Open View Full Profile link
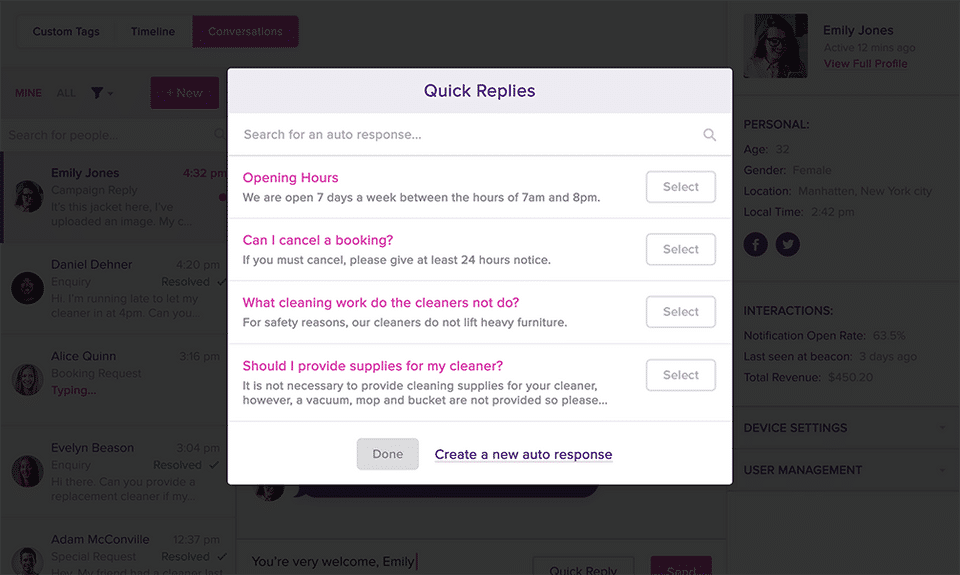Screen dimensions: 960x575 [865, 64]
